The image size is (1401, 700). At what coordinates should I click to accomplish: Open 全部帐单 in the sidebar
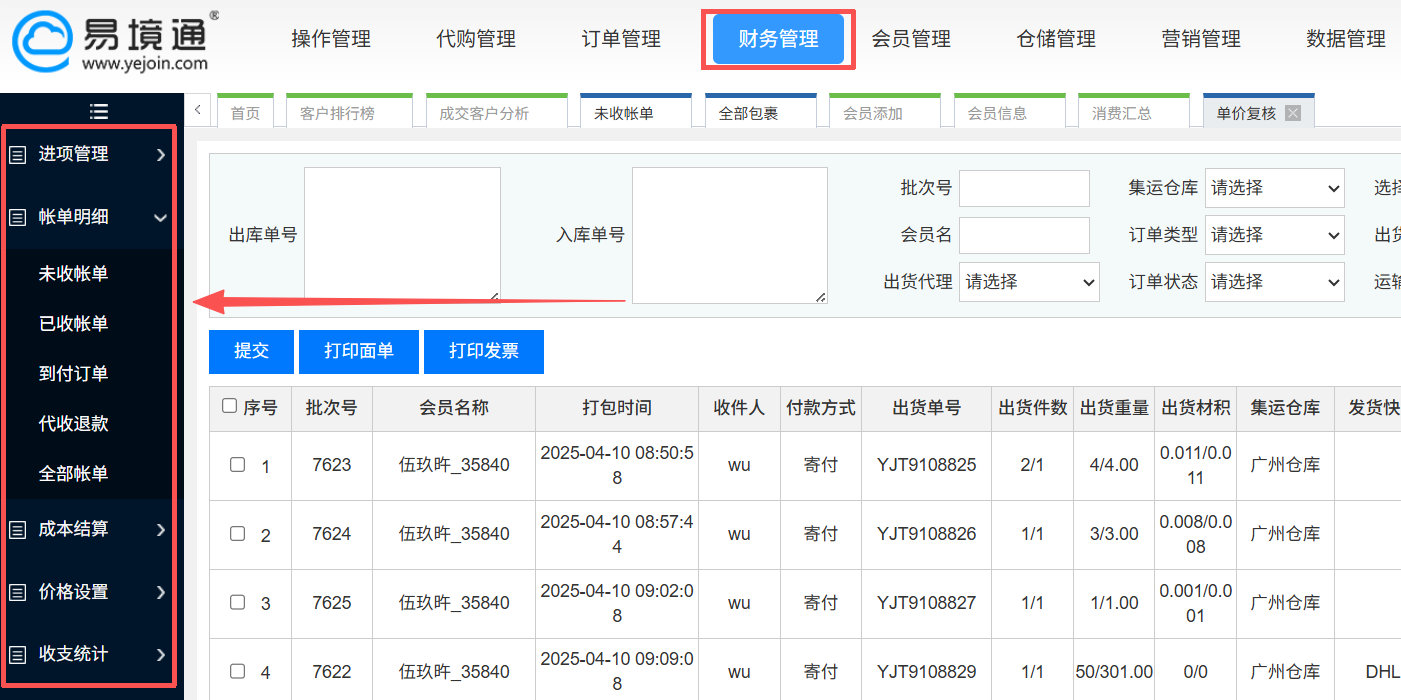click(73, 474)
